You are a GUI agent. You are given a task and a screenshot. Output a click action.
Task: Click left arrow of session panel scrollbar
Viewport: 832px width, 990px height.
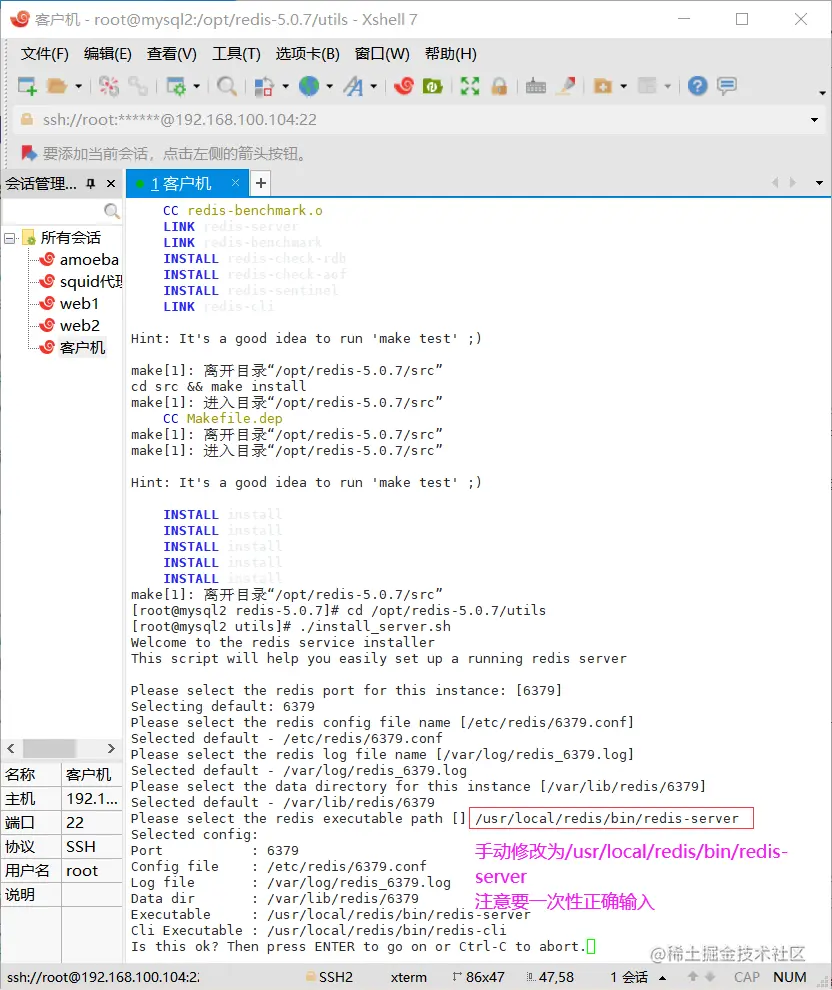click(11, 748)
